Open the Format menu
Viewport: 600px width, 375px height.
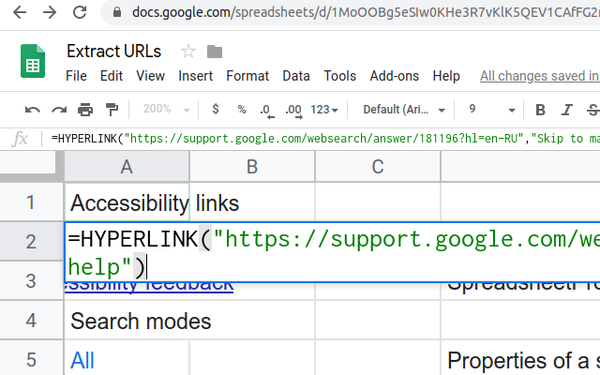248,76
